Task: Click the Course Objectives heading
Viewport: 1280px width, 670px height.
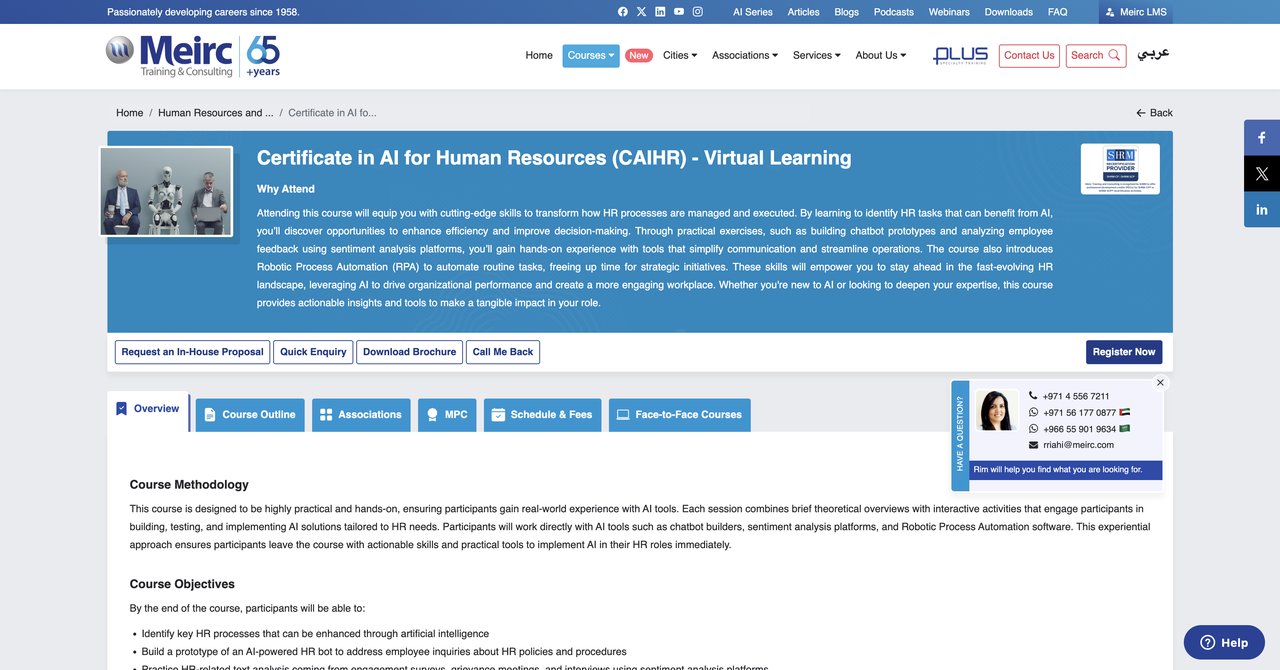Action: (182, 584)
